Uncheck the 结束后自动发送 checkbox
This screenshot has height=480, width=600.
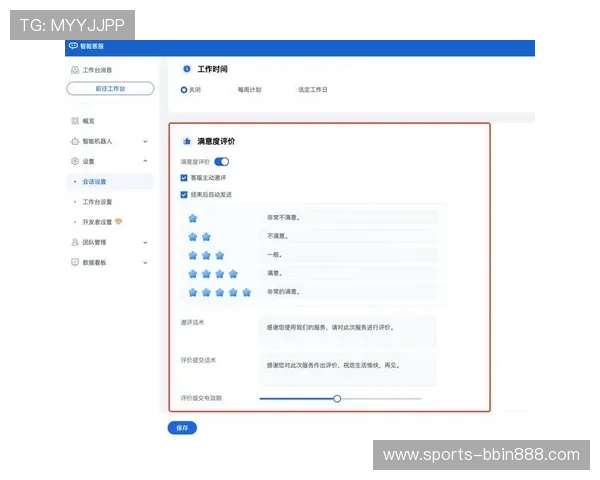click(184, 194)
